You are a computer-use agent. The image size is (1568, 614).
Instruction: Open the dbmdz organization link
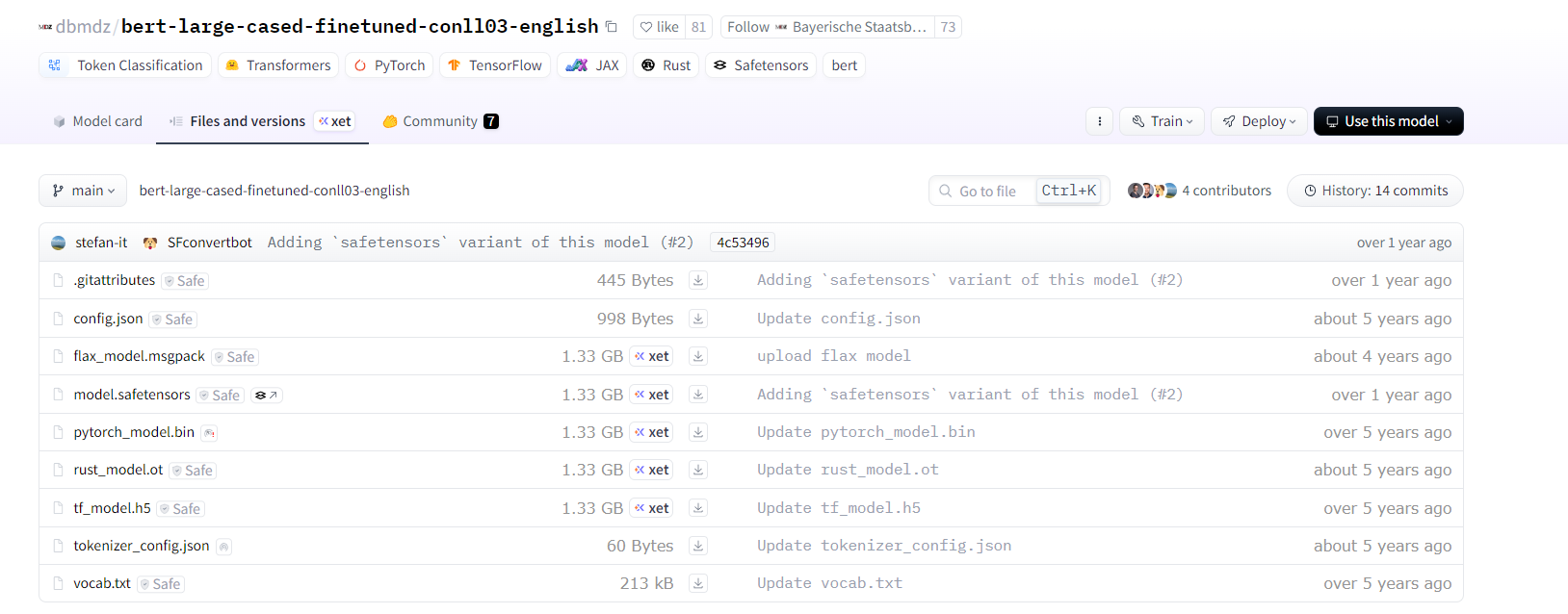point(83,27)
